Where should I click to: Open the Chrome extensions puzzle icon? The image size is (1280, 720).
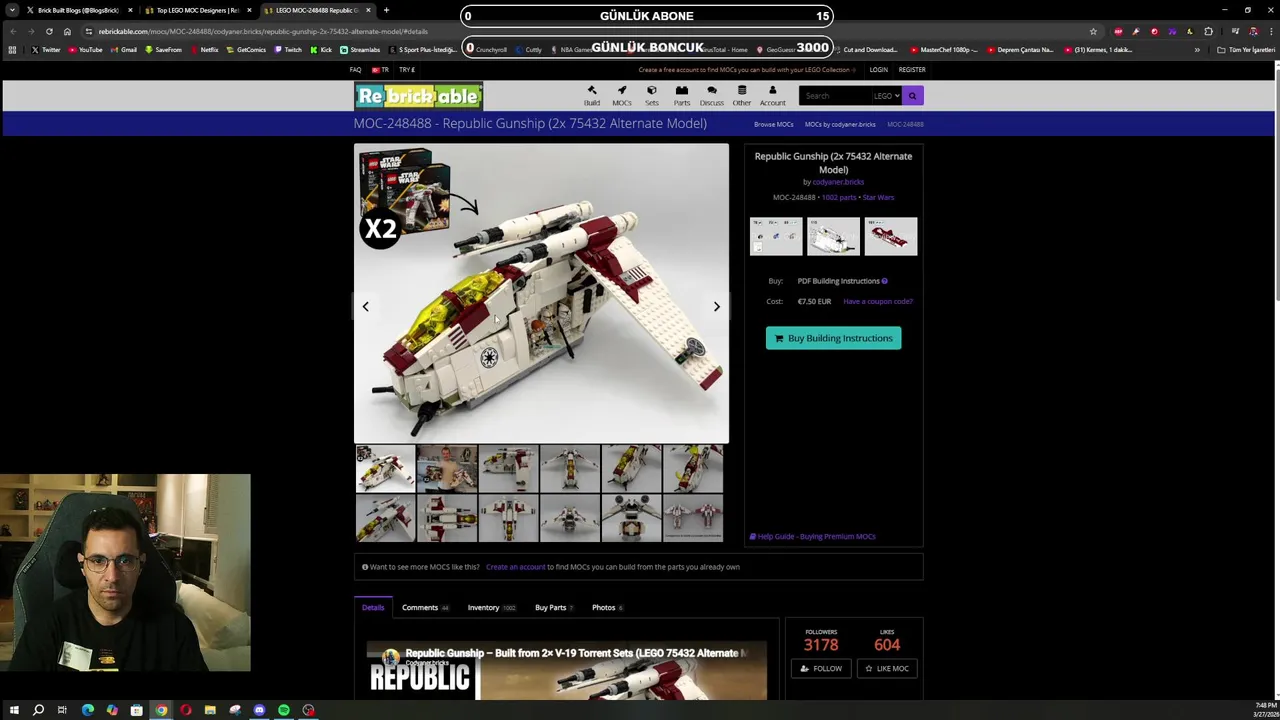pyautogui.click(x=1208, y=31)
